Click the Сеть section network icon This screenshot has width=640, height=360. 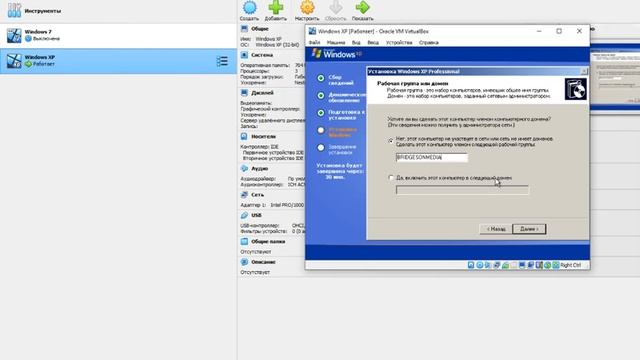pyautogui.click(x=244, y=195)
